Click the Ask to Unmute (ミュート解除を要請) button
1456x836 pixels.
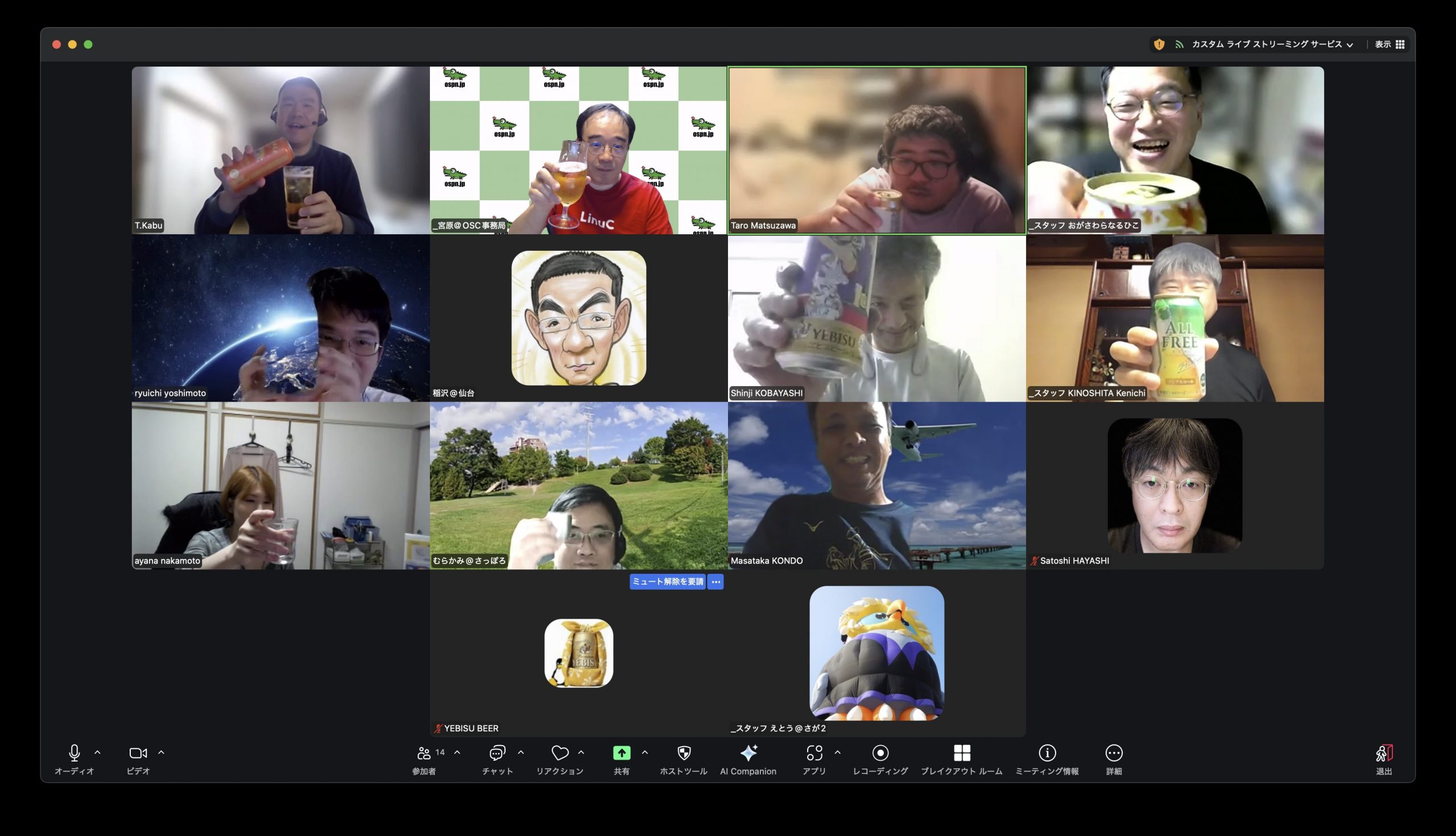tap(667, 582)
